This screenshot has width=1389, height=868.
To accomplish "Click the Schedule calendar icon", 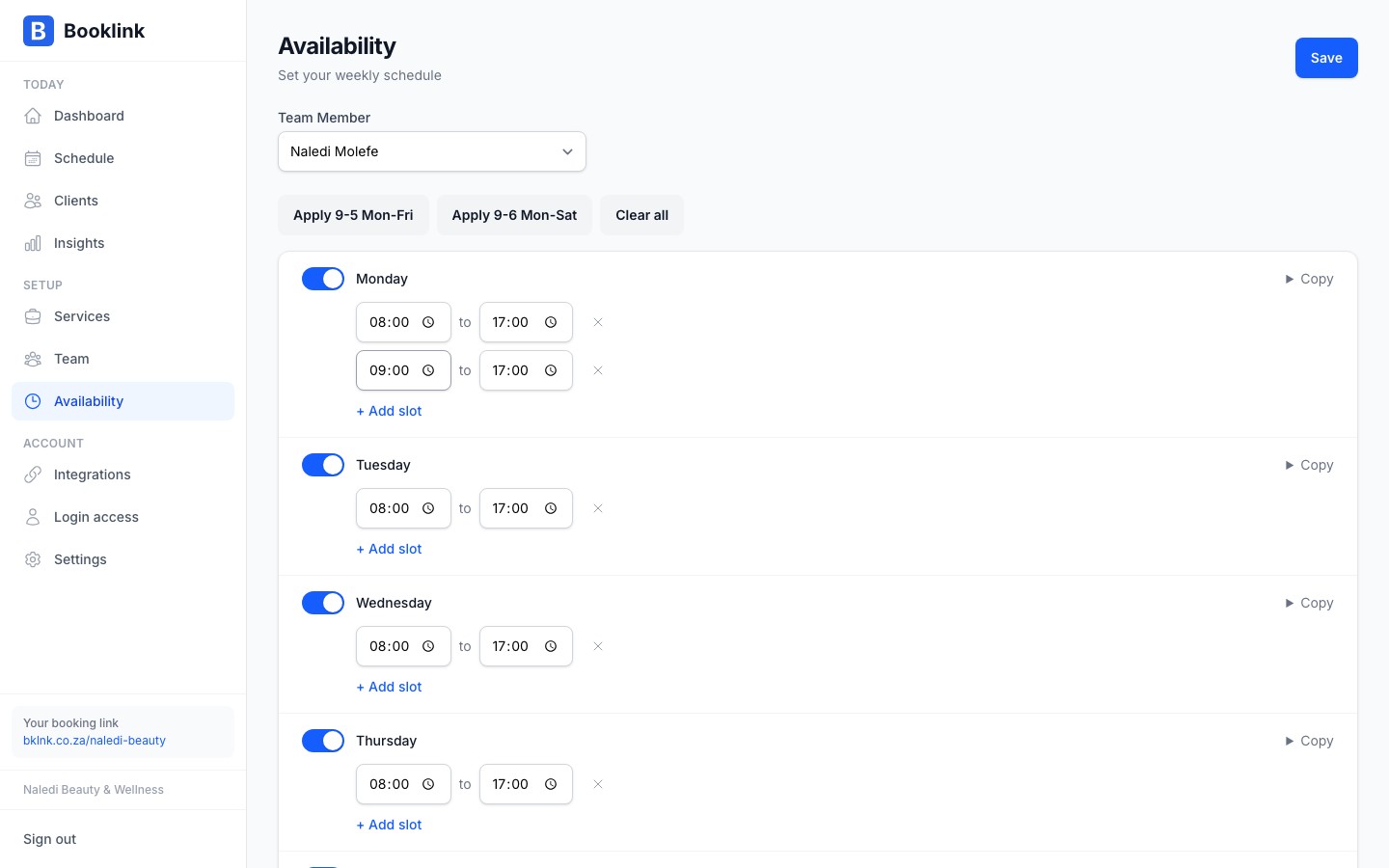I will pos(33,158).
